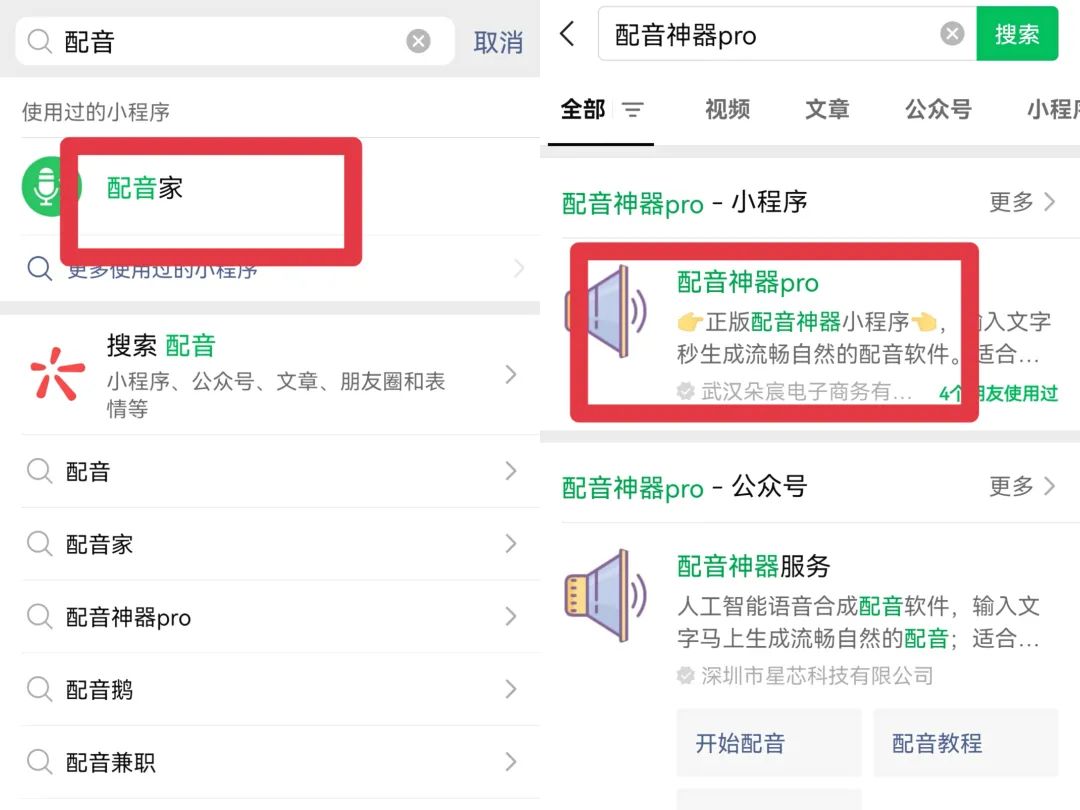Clear the 配音神器pro search field text

click(952, 34)
